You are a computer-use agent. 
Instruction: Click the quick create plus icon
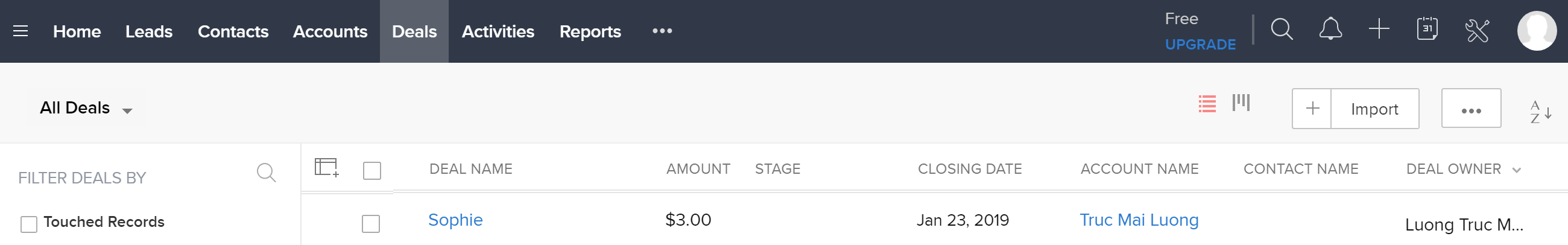pos(1379,29)
